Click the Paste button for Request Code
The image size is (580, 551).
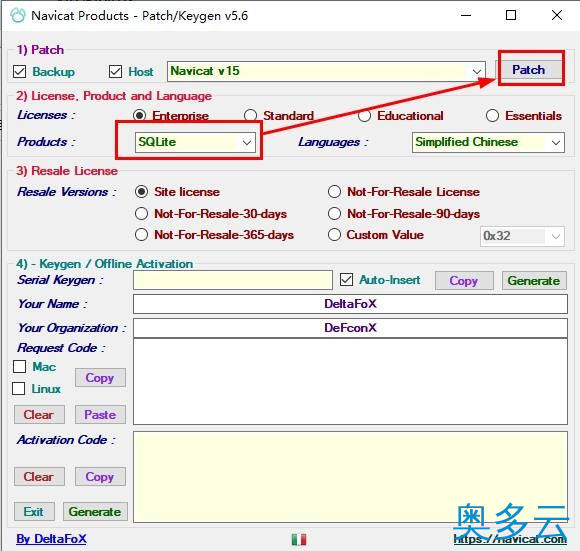pos(100,415)
